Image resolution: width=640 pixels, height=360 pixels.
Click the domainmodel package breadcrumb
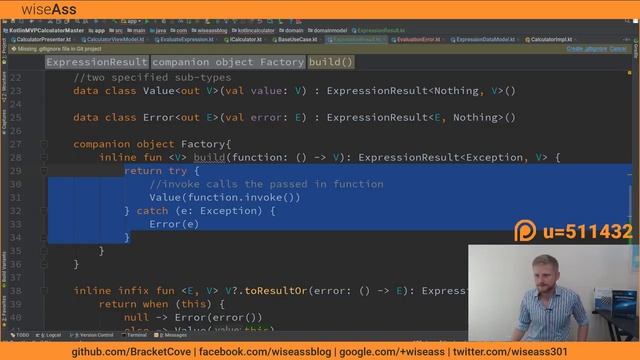coord(327,31)
